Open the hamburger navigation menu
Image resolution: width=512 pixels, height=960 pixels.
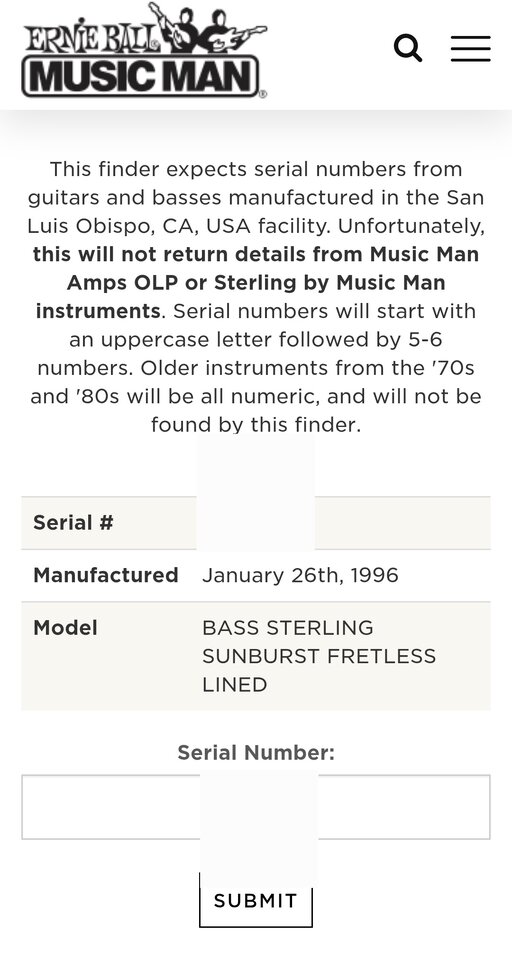pyautogui.click(x=470, y=48)
